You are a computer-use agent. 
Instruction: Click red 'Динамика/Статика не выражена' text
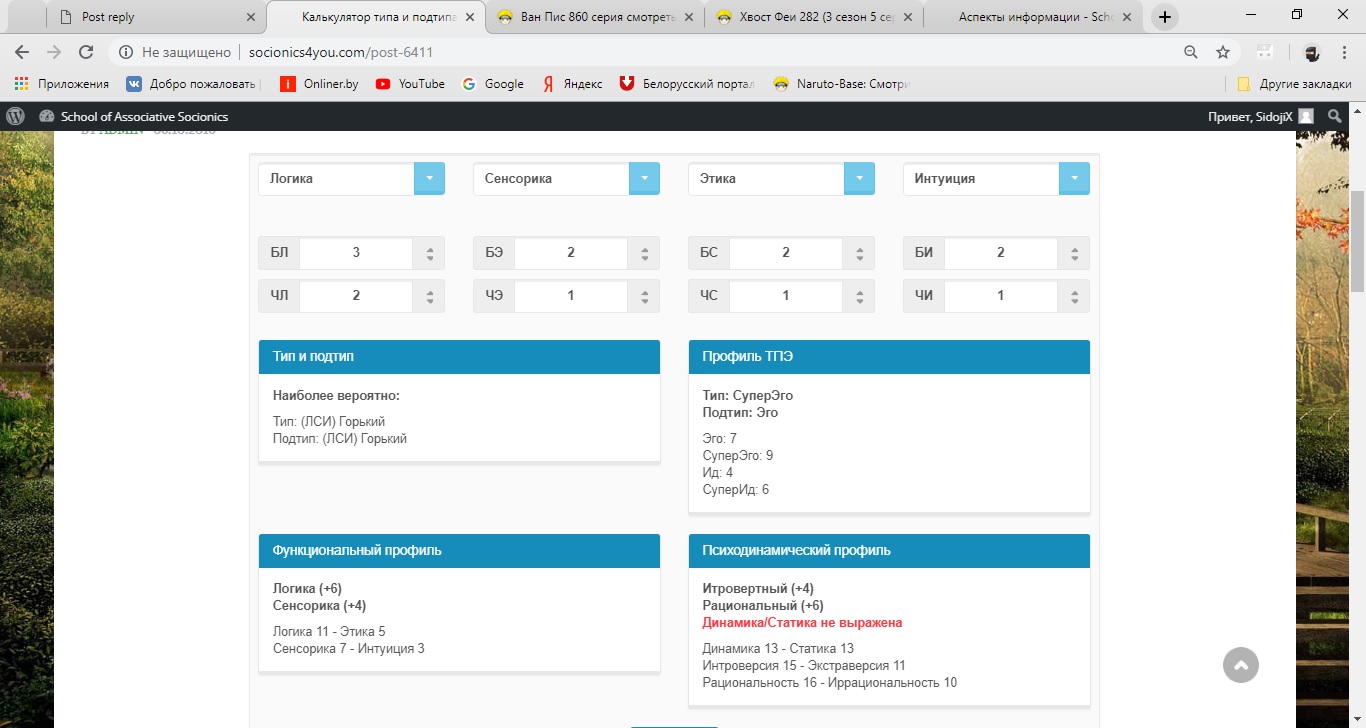802,622
